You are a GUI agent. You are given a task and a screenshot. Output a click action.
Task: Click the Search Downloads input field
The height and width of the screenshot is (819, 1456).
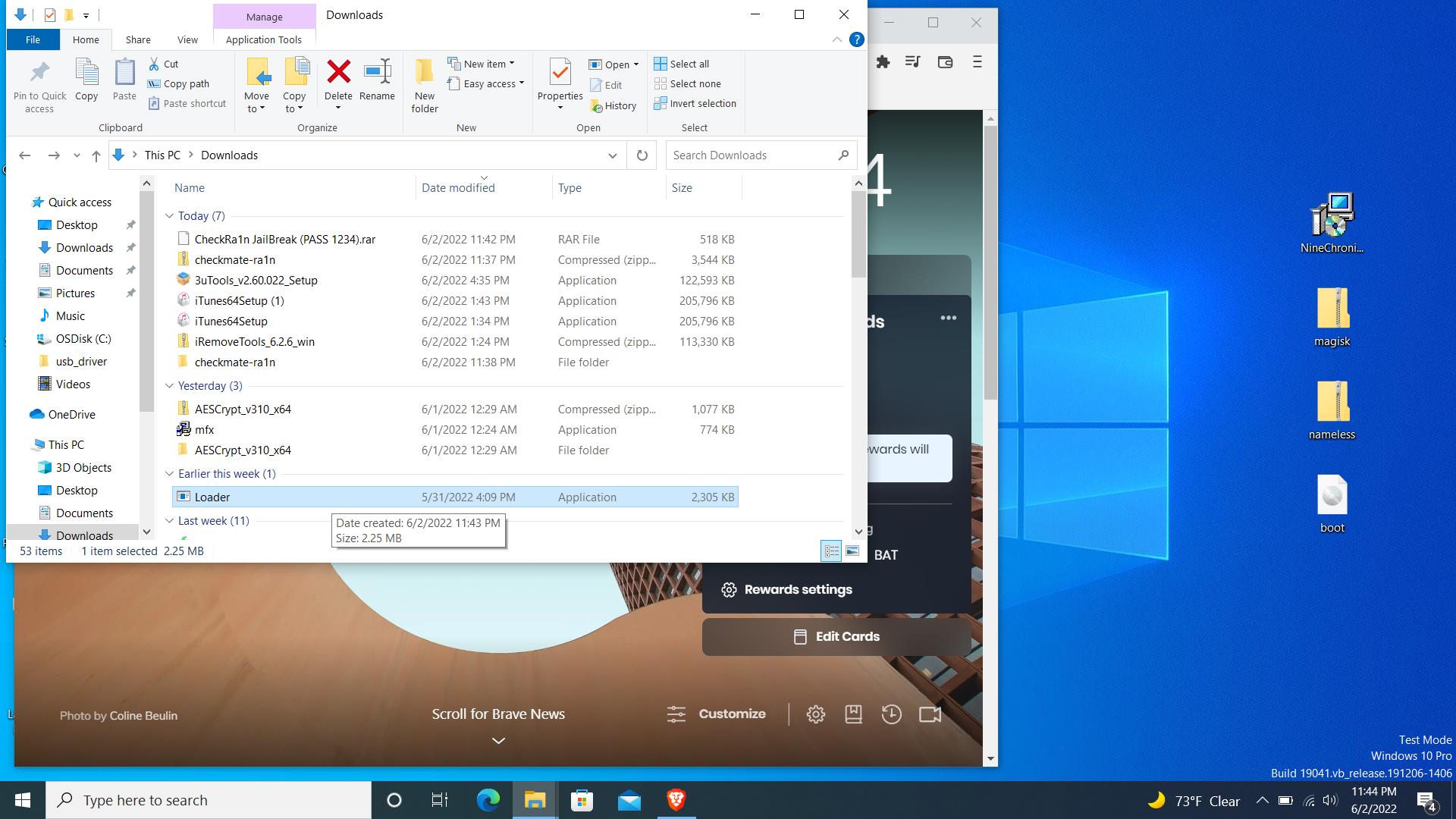(x=751, y=155)
